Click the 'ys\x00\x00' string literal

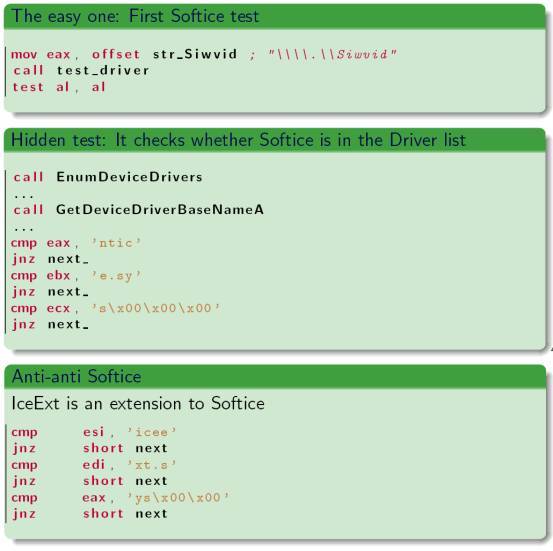[178, 497]
